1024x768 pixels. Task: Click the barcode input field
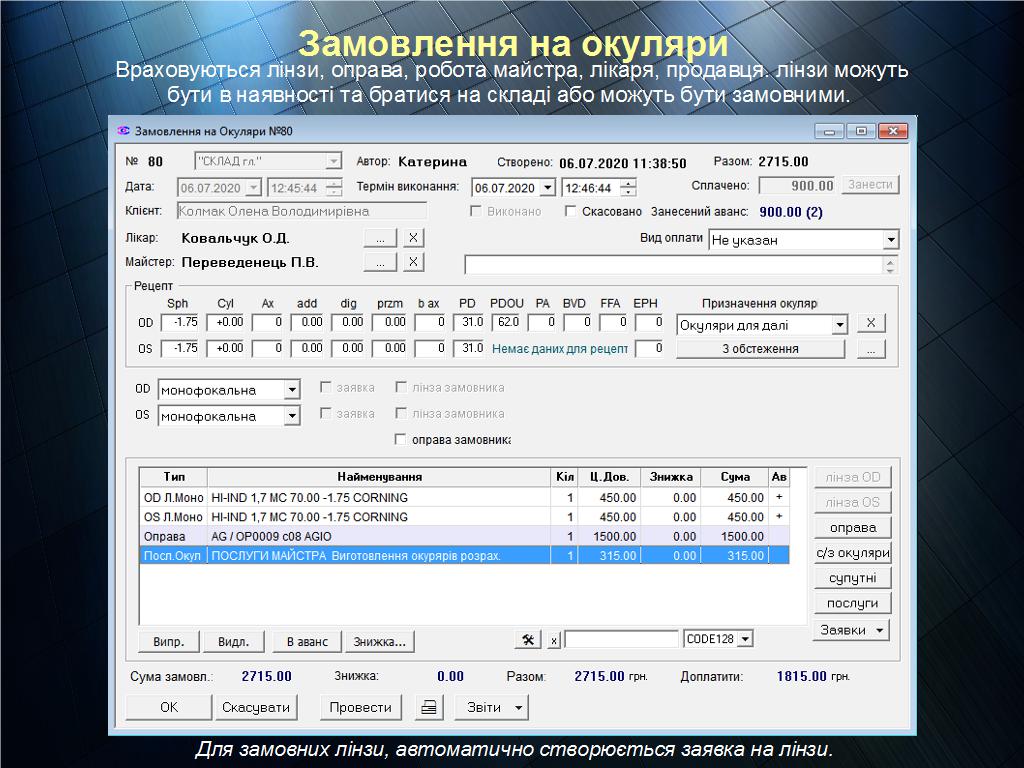tap(621, 639)
